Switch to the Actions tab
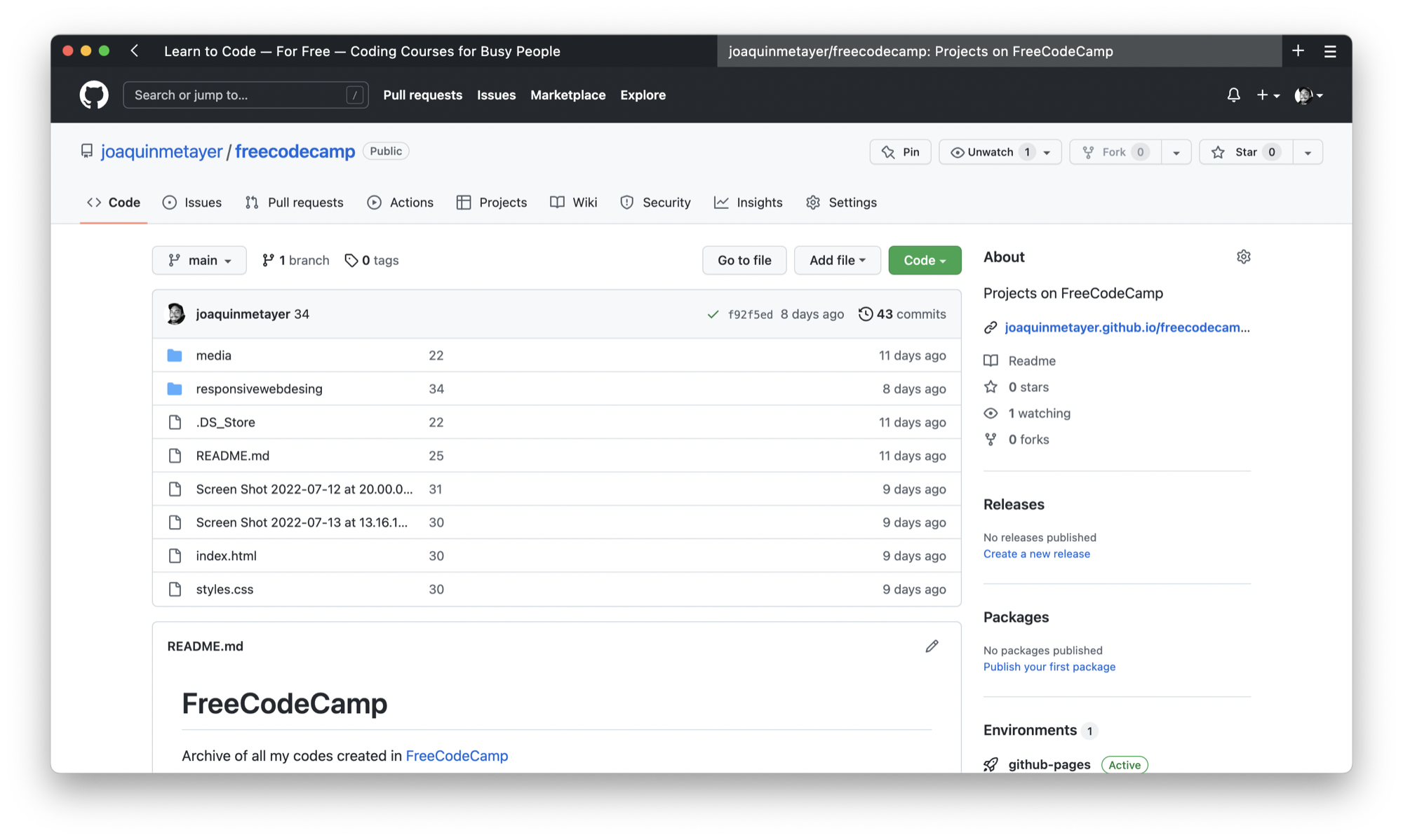 (x=401, y=202)
